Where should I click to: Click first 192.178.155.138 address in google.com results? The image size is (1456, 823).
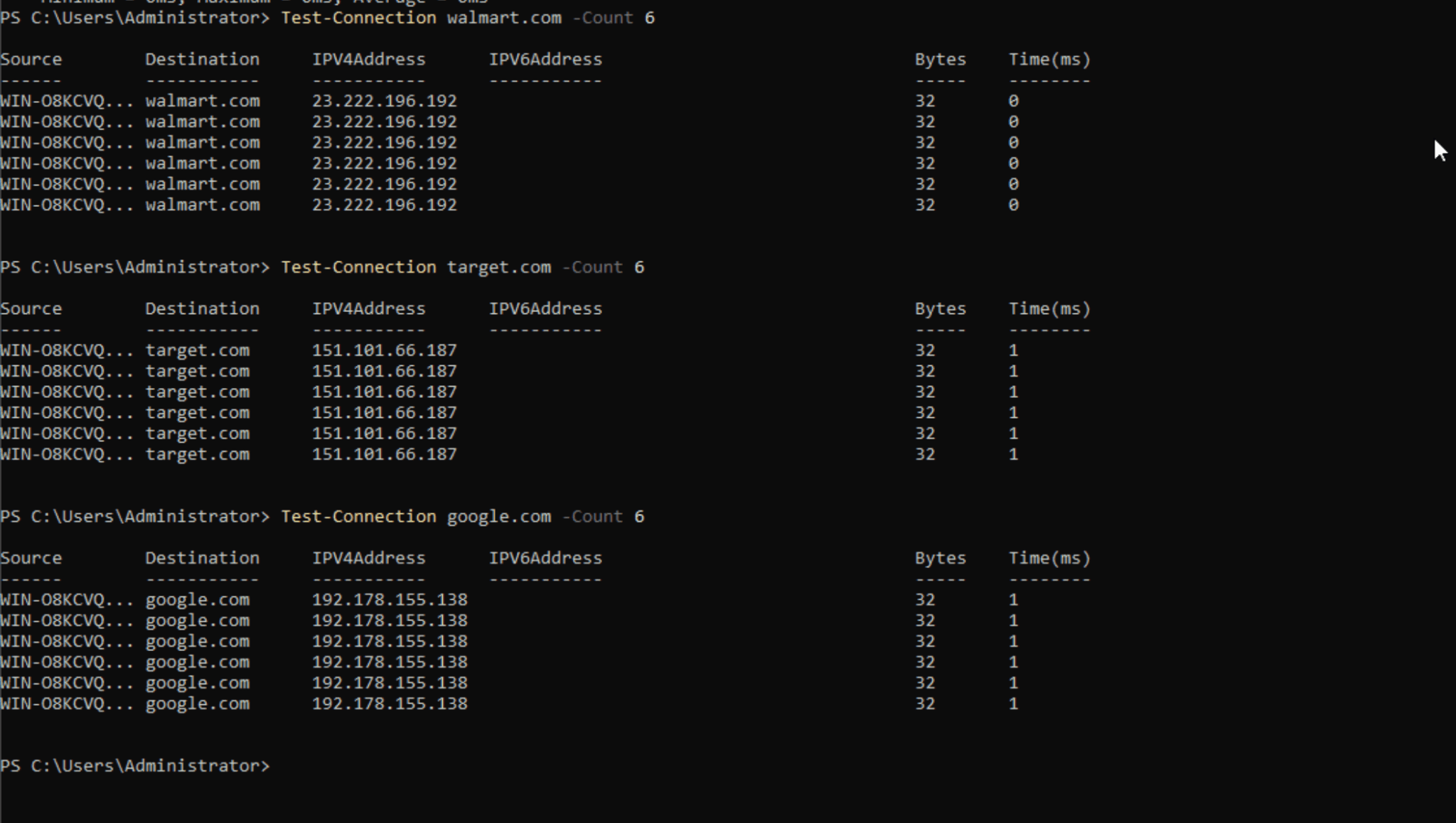390,601
